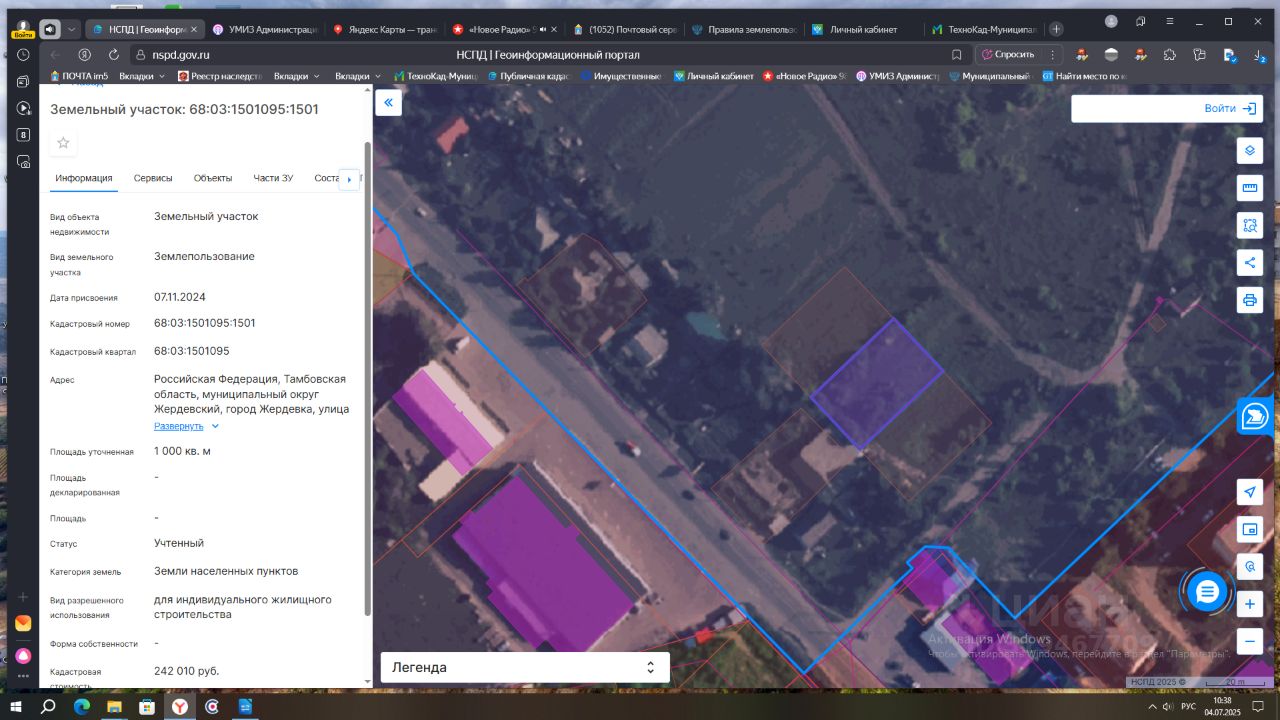The image size is (1280, 720).
Task: Open the browser history clock in sidebar
Action: [23, 55]
